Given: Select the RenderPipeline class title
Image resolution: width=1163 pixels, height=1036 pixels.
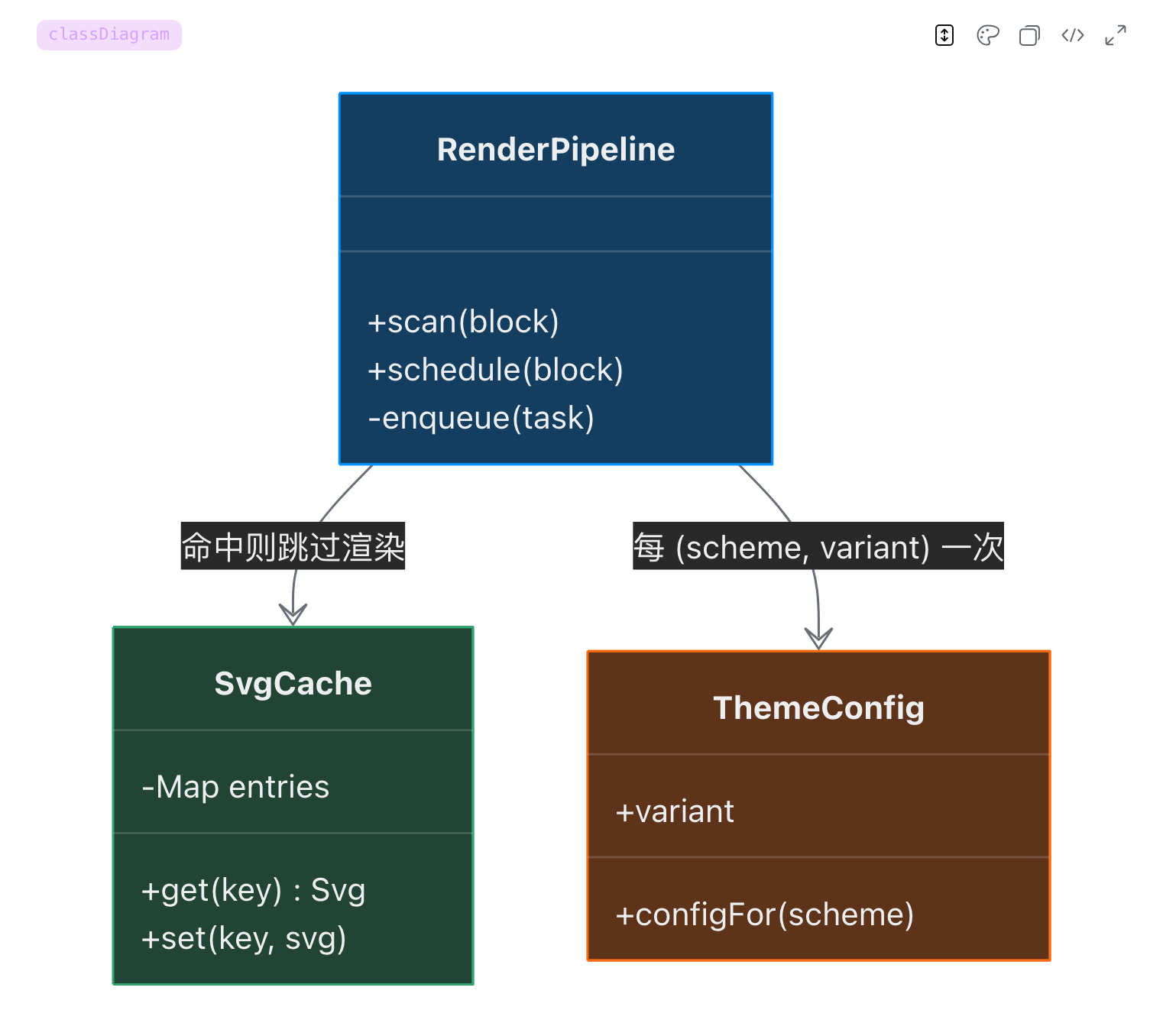Looking at the screenshot, I should [x=556, y=149].
